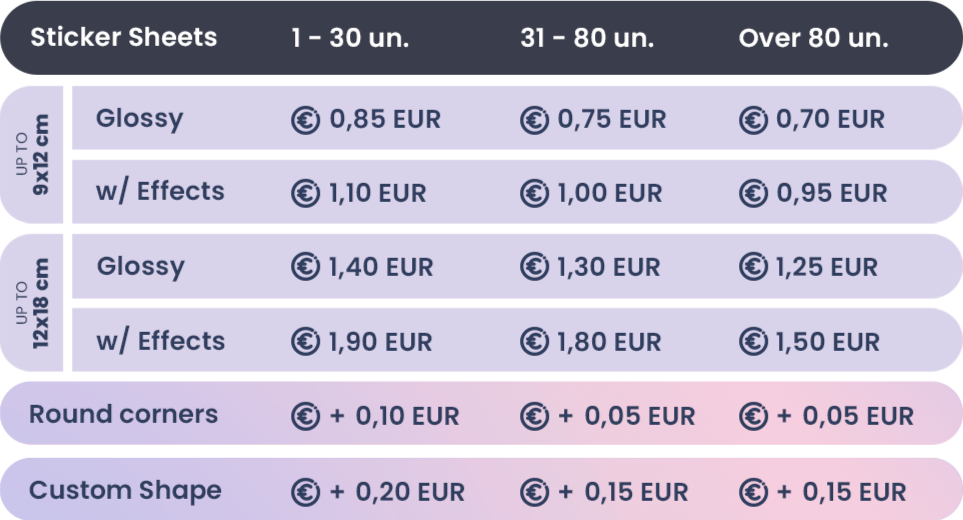Image resolution: width=963 pixels, height=520 pixels.
Task: Click euro icon next to 1,40 EUR
Action: coord(305,267)
